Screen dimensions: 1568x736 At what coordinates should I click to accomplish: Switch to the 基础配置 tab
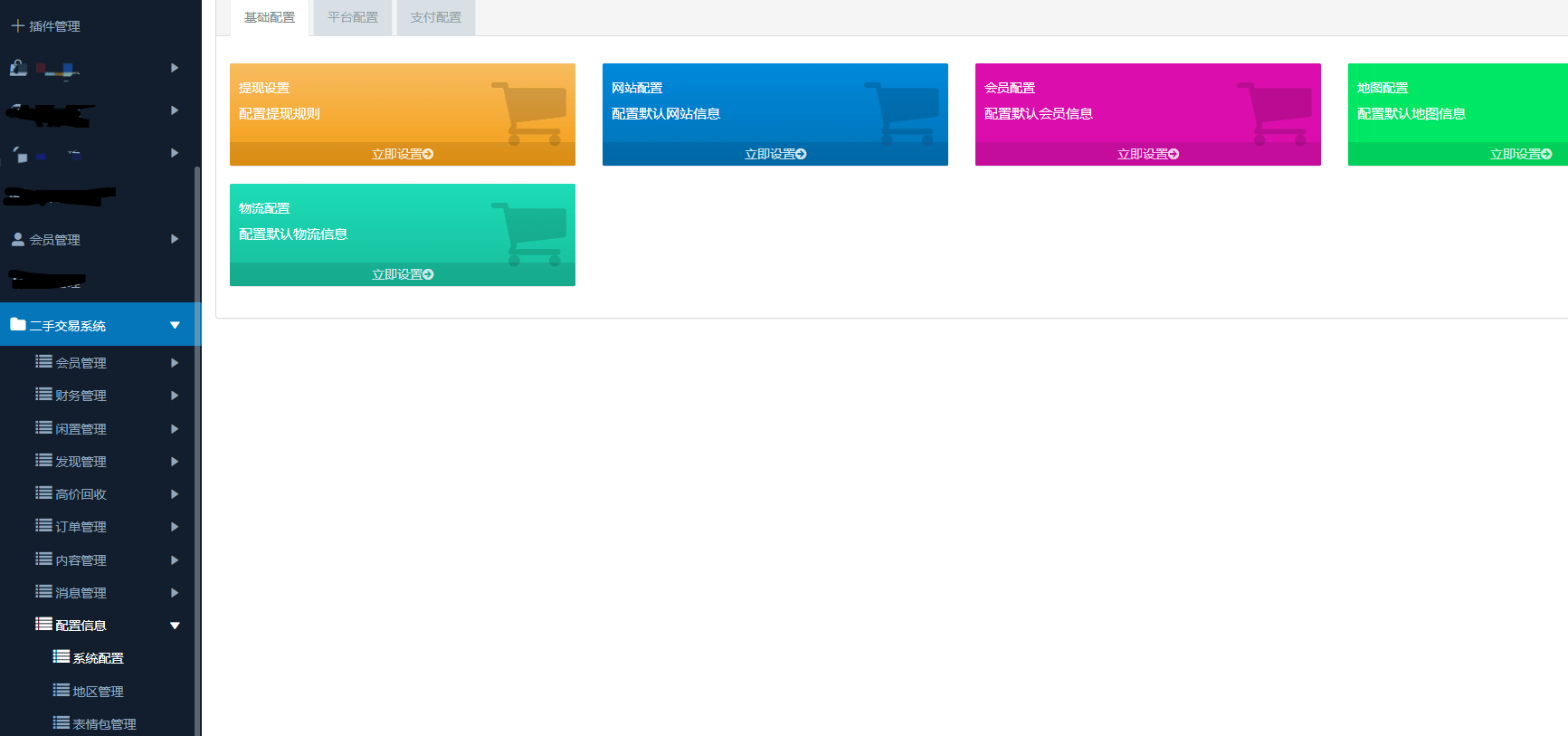270,17
